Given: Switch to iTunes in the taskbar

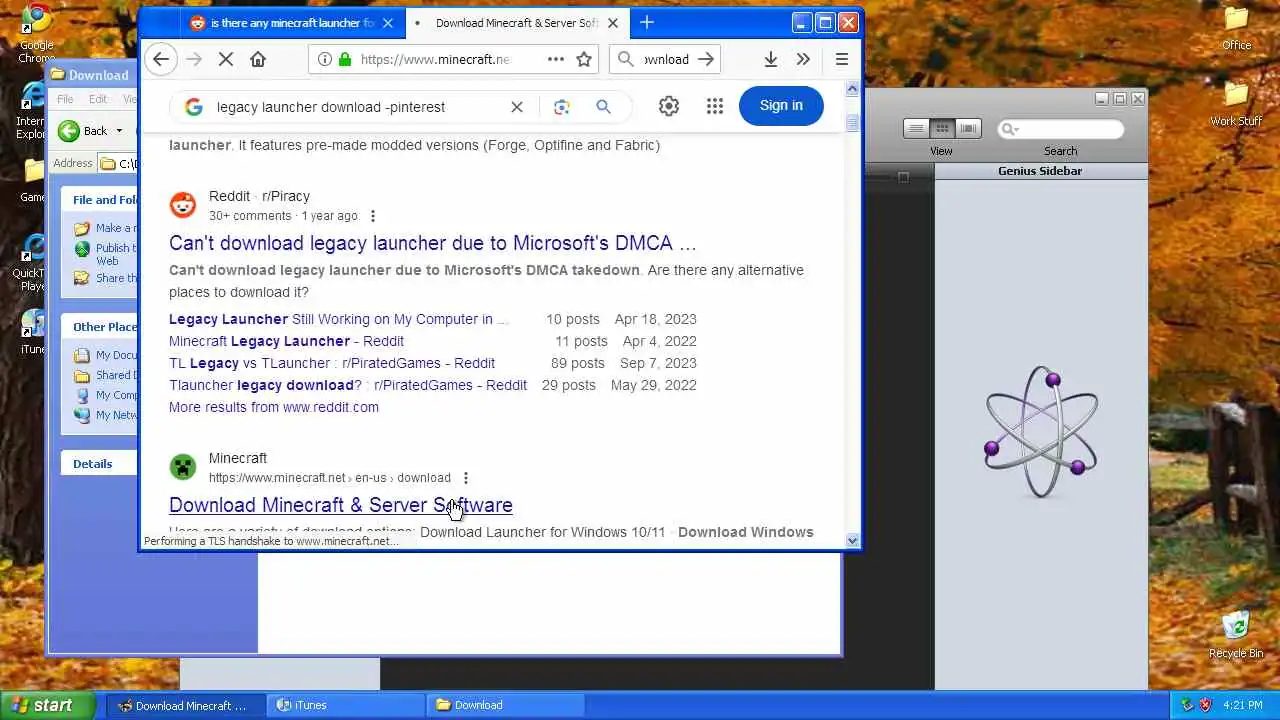Looking at the screenshot, I should click(346, 705).
